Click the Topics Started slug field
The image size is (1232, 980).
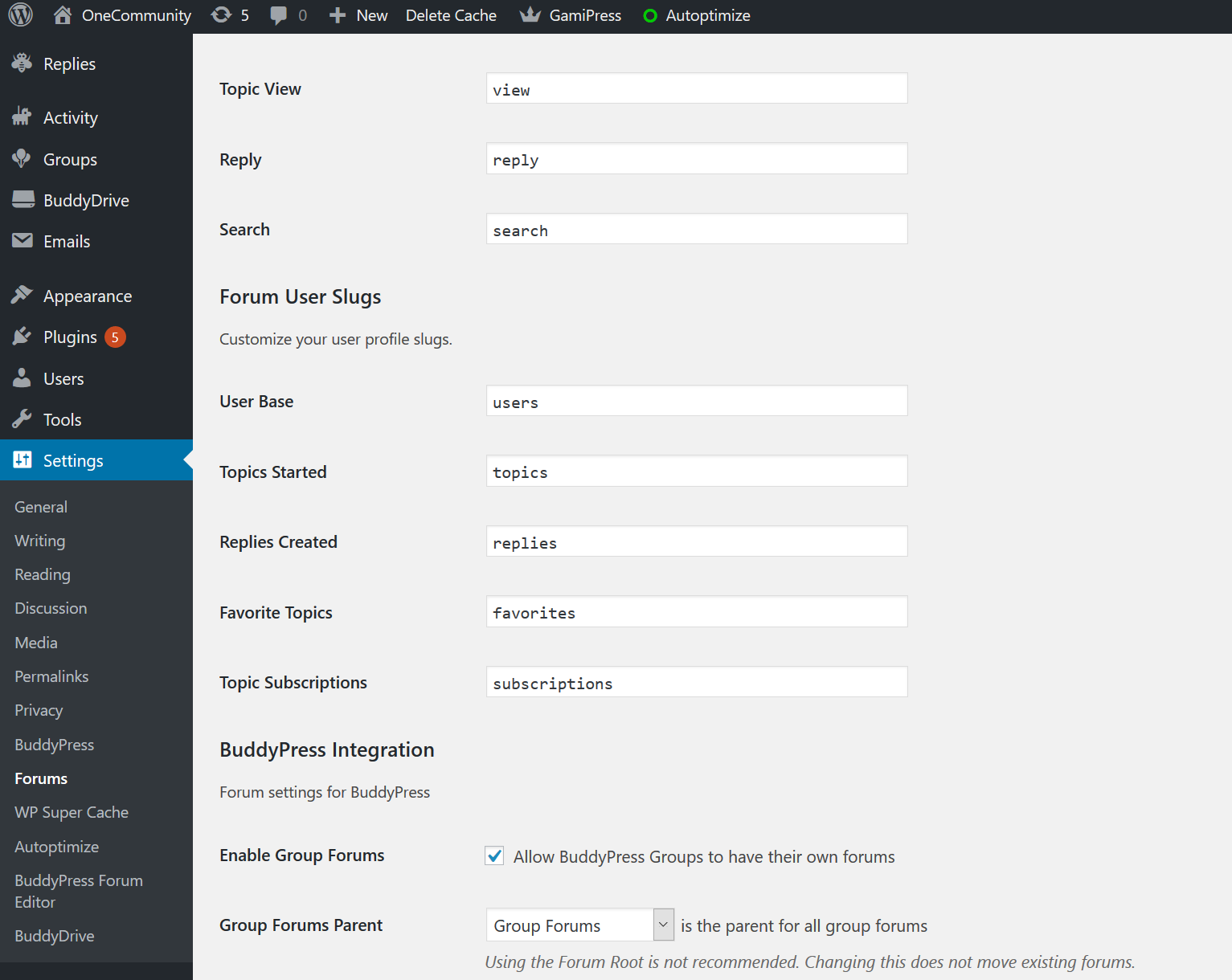pyautogui.click(x=697, y=471)
